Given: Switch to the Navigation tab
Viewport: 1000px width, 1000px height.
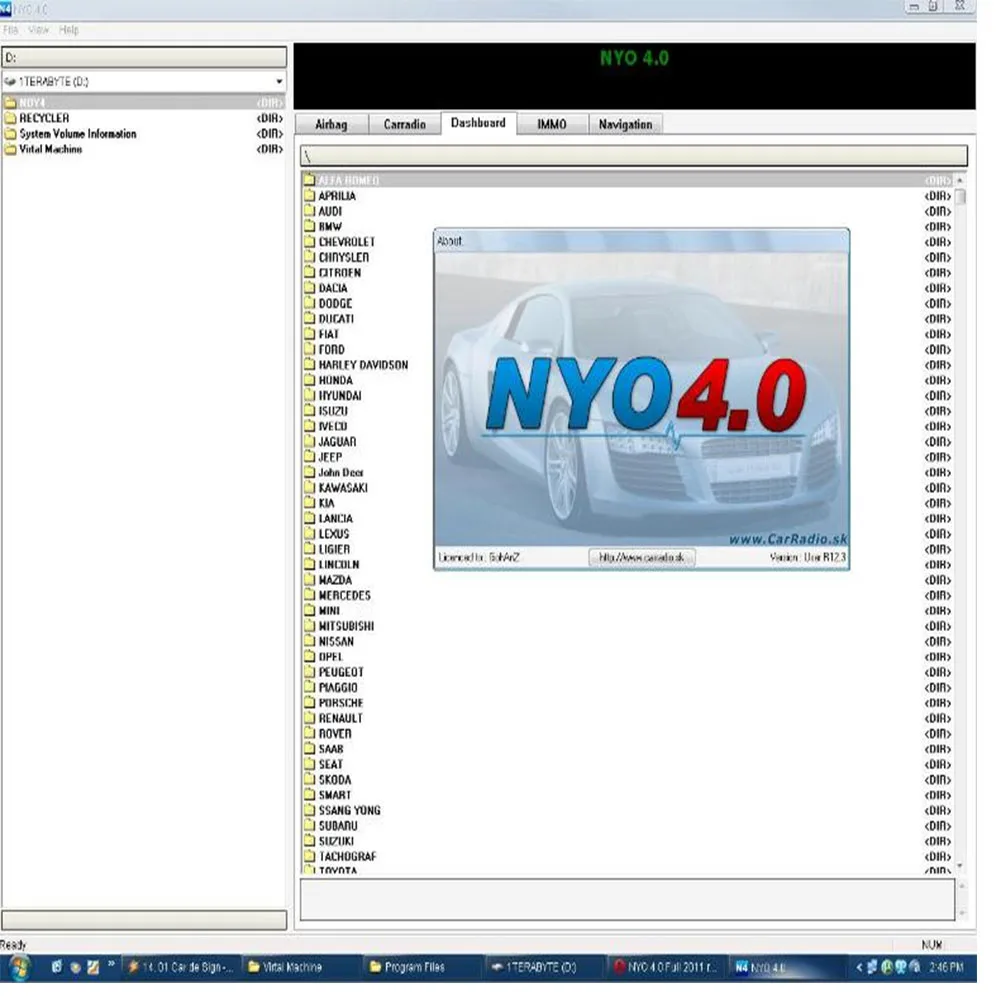Looking at the screenshot, I should (625, 124).
